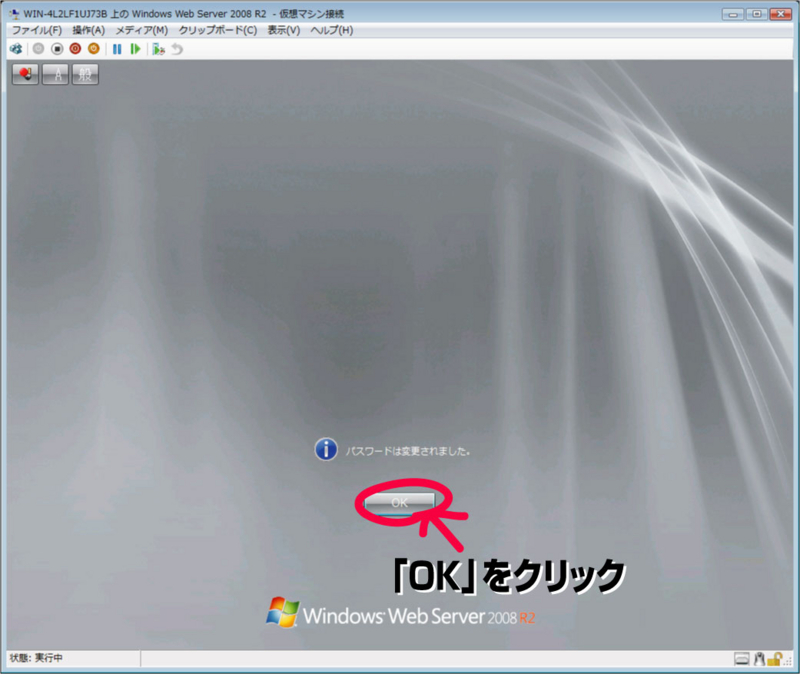Take a snapshot of the virtual machine
This screenshot has height=674, width=800.
coord(158,48)
